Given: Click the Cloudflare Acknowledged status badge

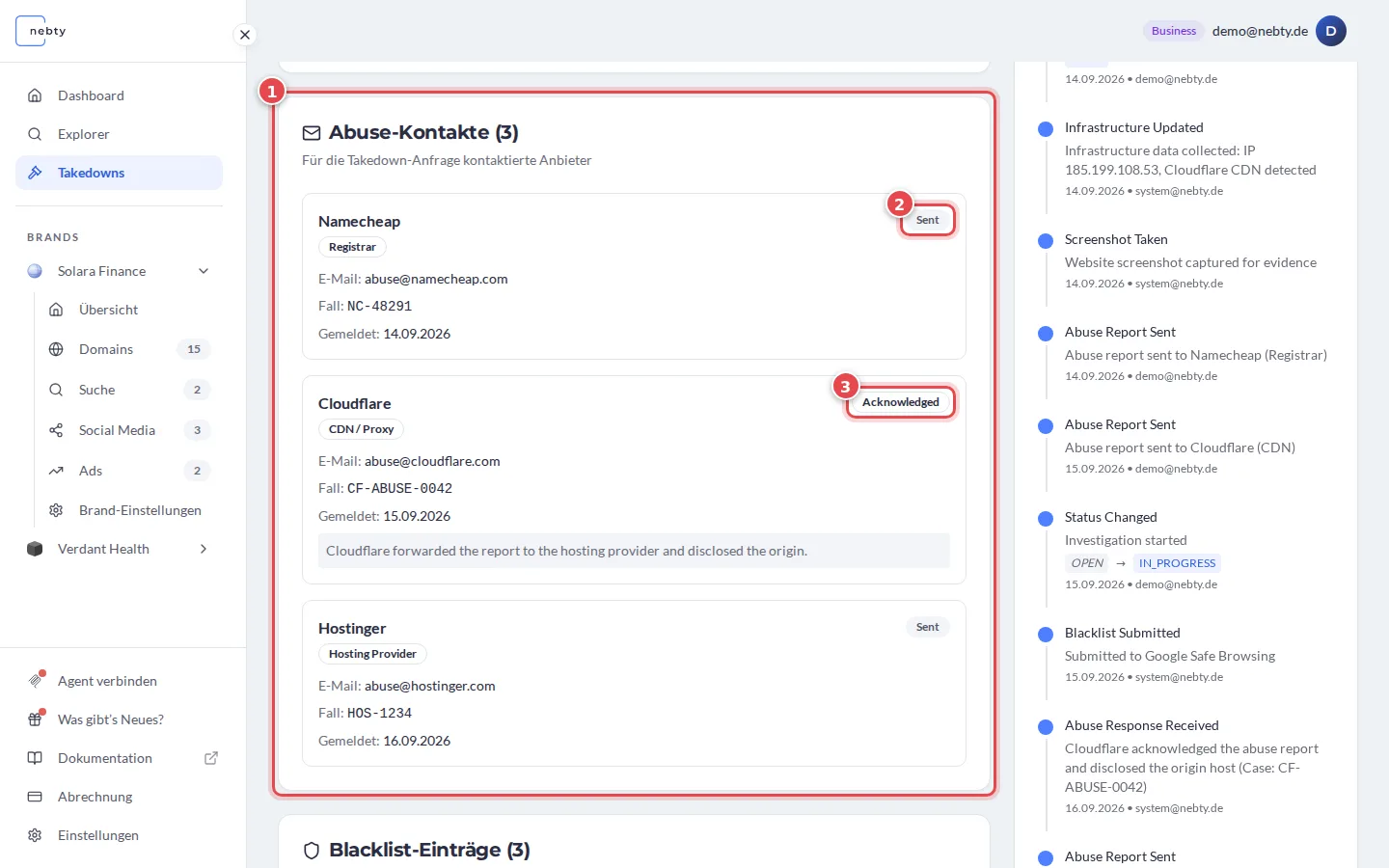Looking at the screenshot, I should pos(901,402).
